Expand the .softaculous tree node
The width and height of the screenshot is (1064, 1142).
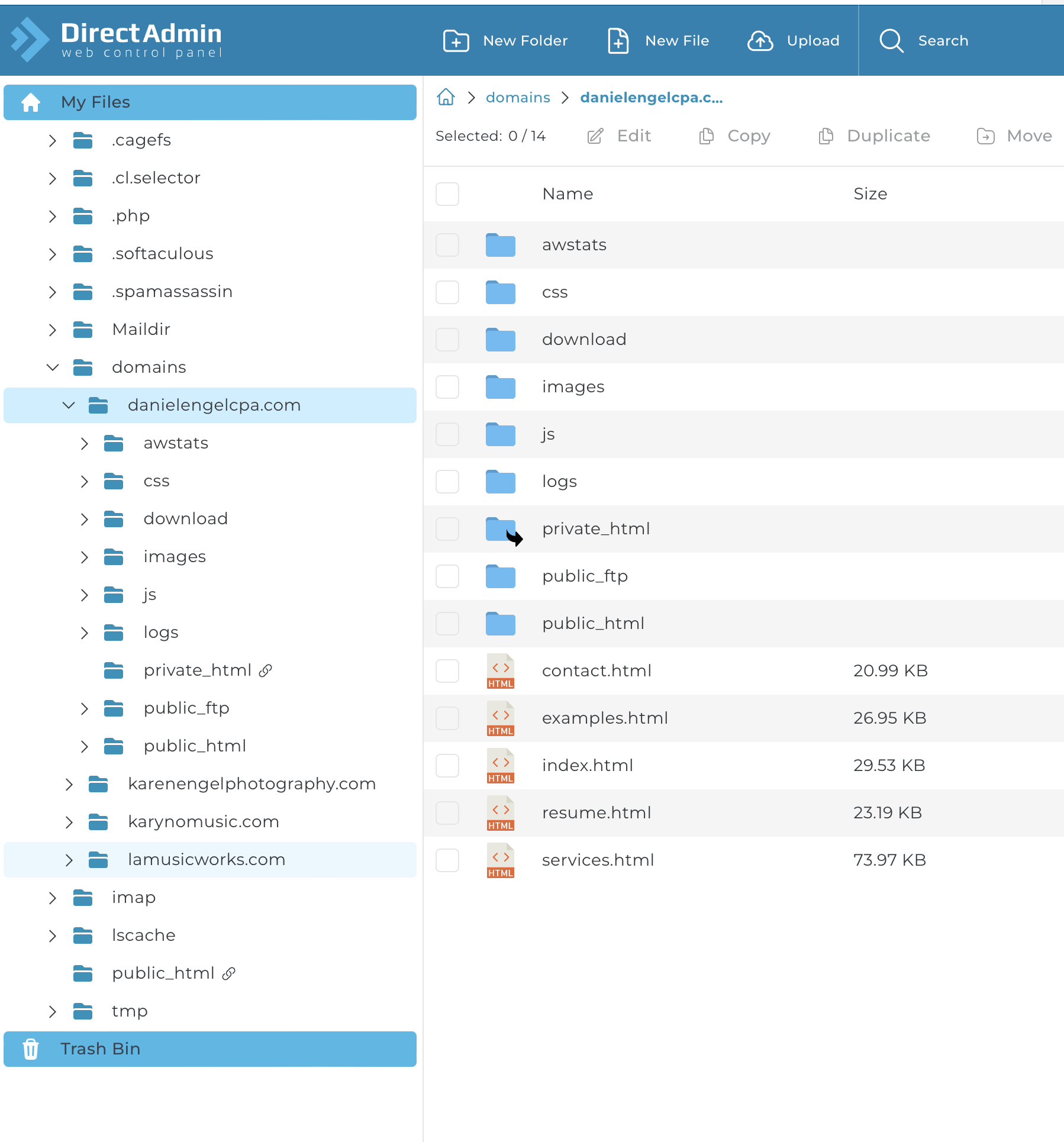coord(53,254)
